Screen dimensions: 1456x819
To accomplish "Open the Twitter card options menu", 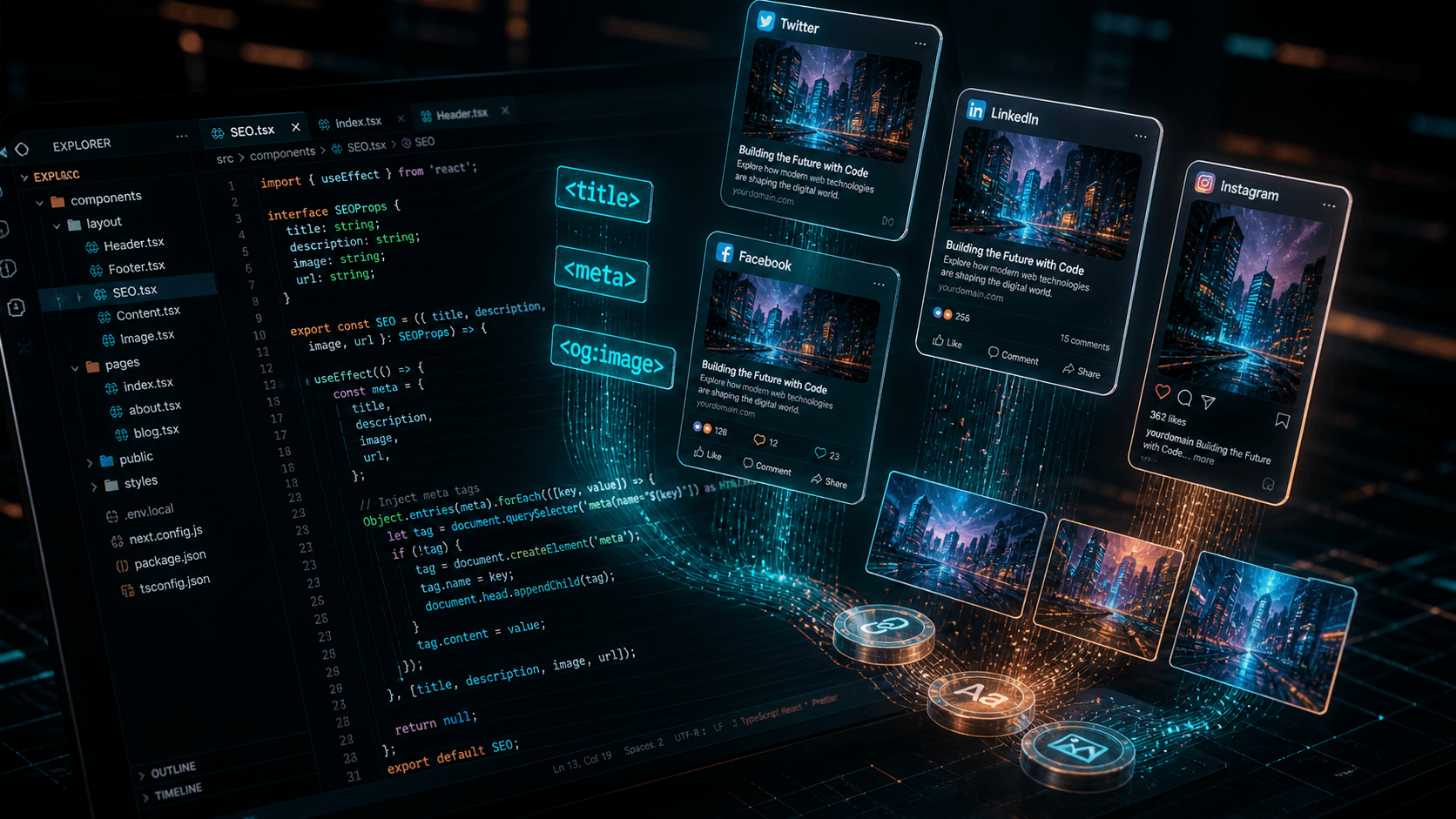I will pyautogui.click(x=920, y=44).
